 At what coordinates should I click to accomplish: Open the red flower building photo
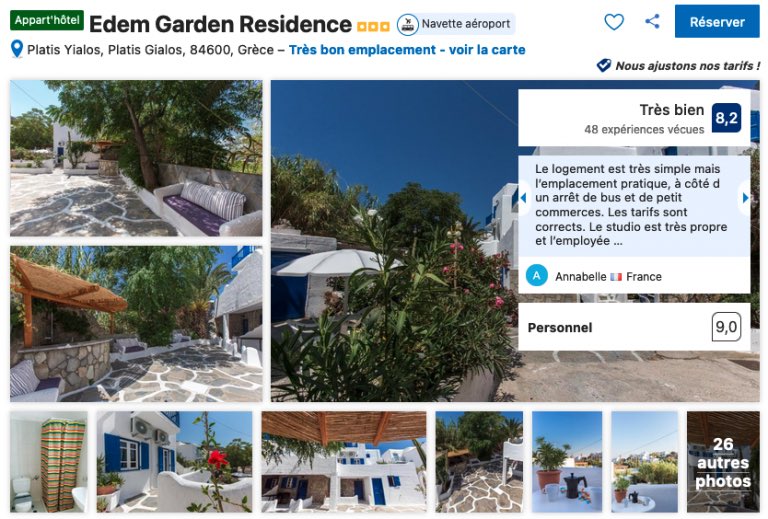[x=174, y=462]
